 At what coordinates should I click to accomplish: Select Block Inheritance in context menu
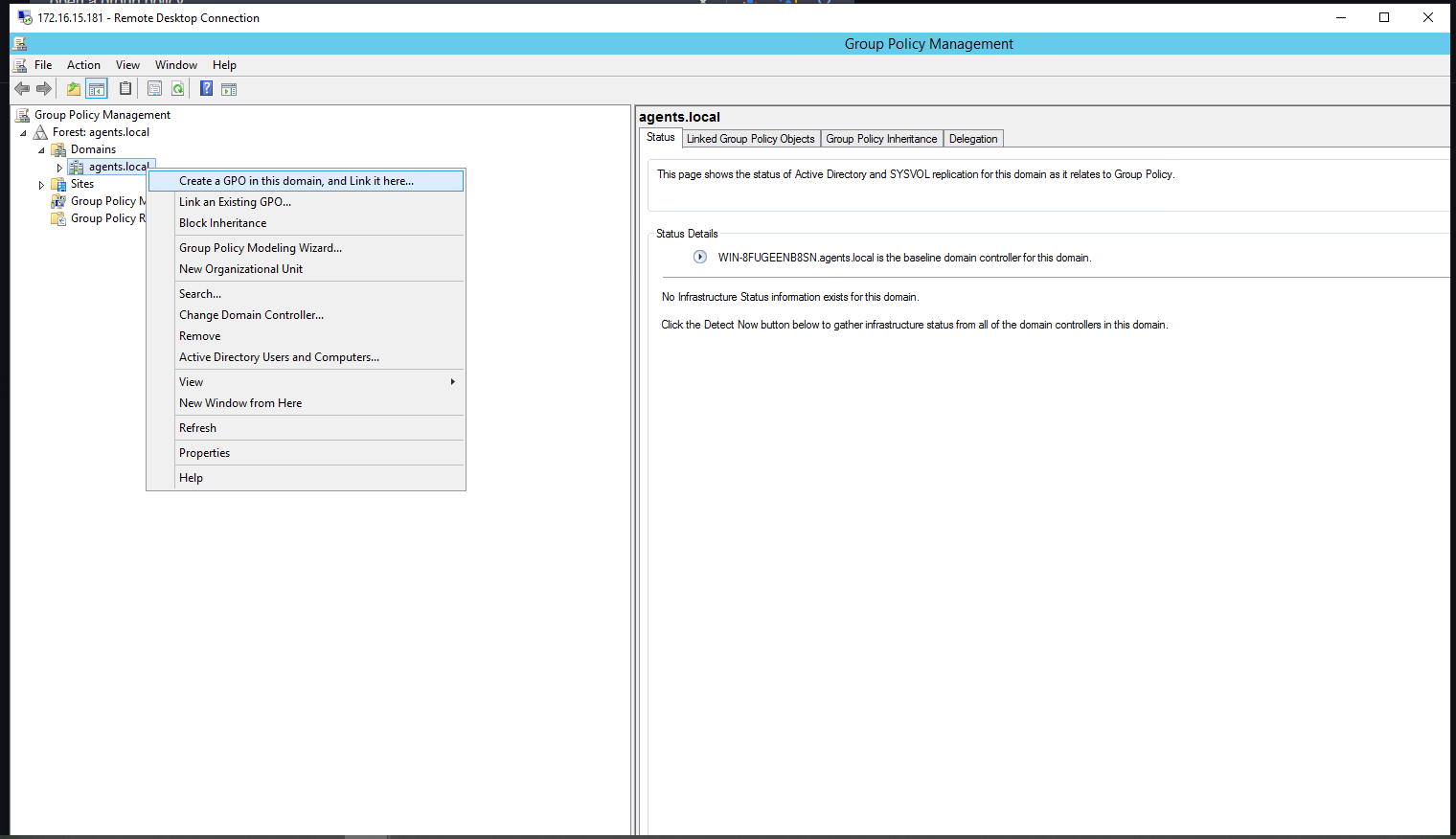[x=306, y=223]
